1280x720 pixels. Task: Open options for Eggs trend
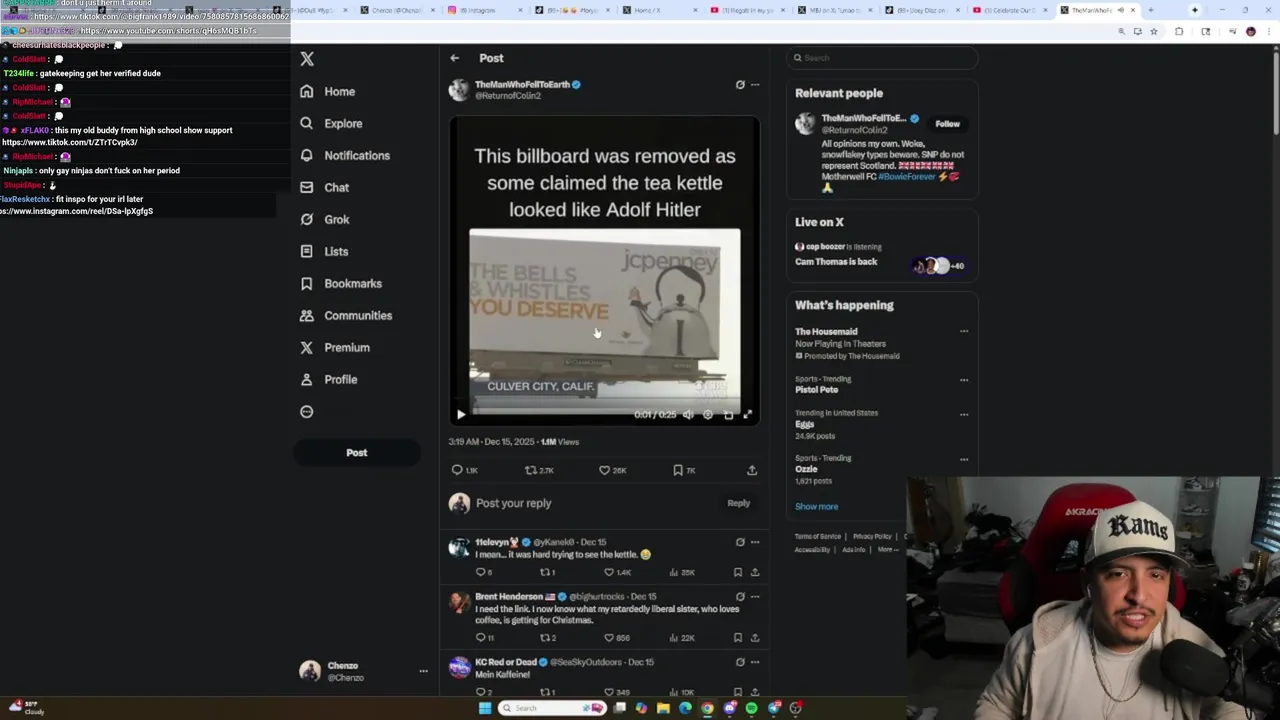[964, 414]
